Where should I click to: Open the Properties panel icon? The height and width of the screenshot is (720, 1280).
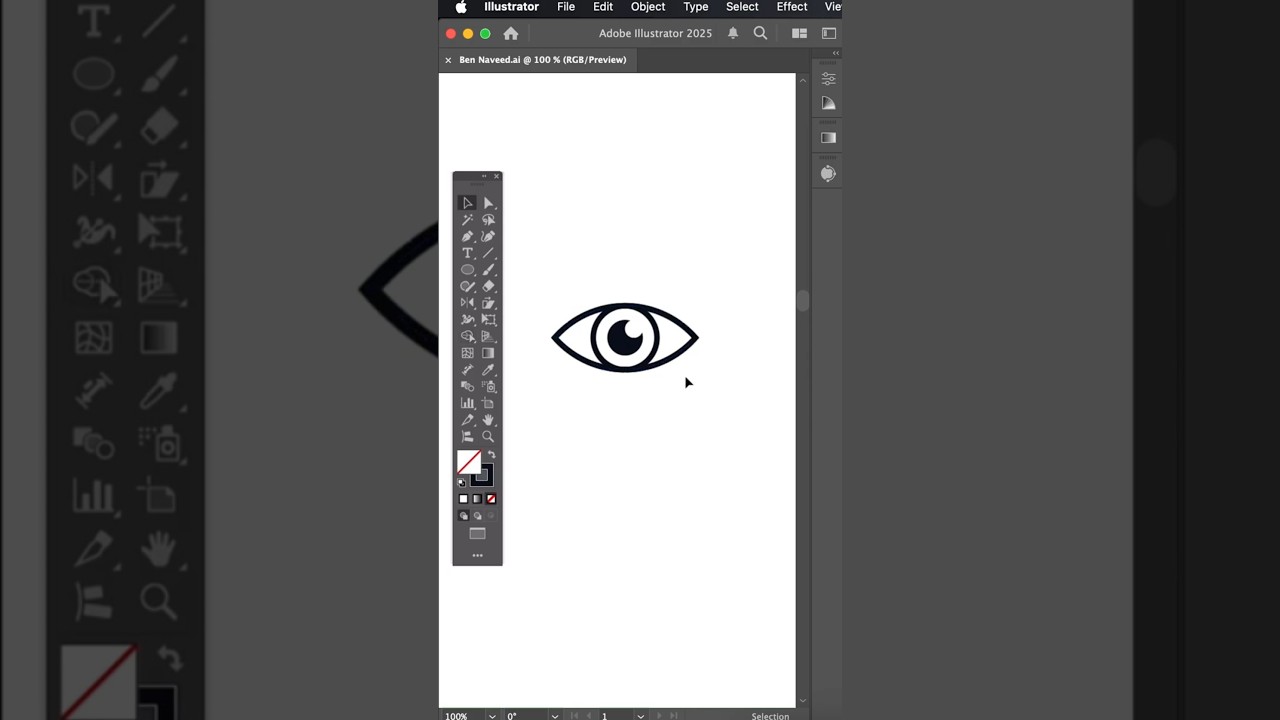[828, 79]
